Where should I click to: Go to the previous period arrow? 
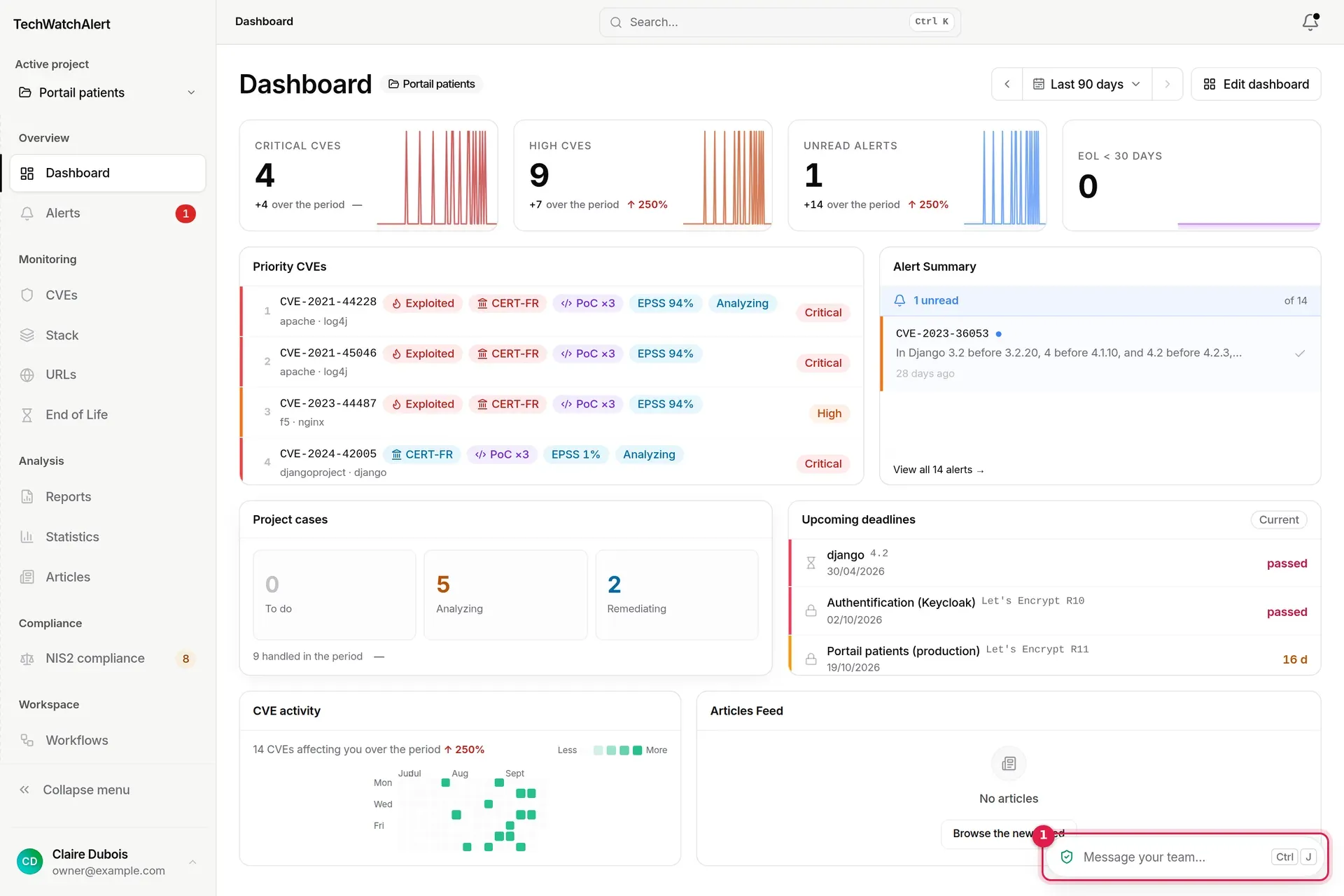1007,84
